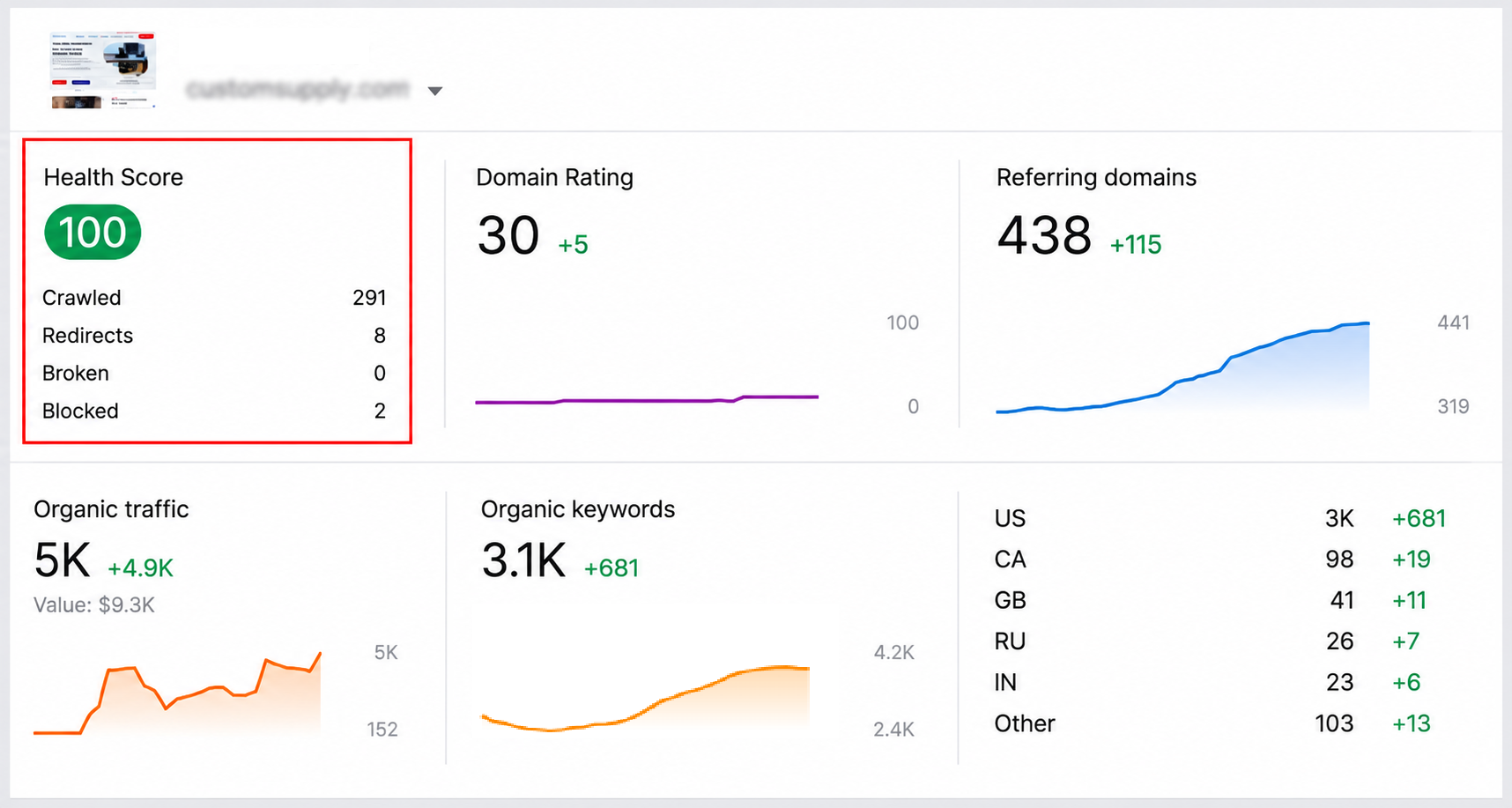Click the Redirects row value 8
This screenshot has height=808, width=1512.
(x=380, y=336)
